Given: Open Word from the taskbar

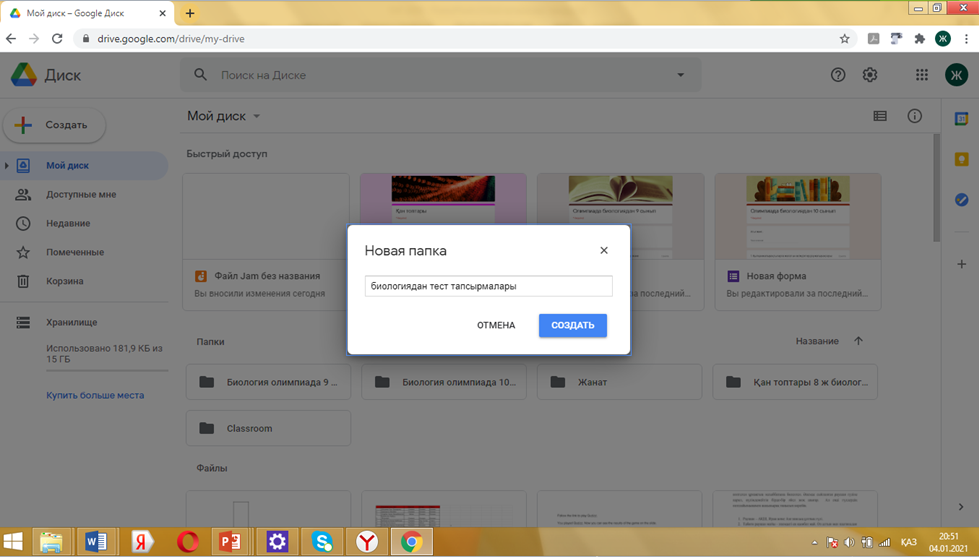Looking at the screenshot, I should point(96,541).
